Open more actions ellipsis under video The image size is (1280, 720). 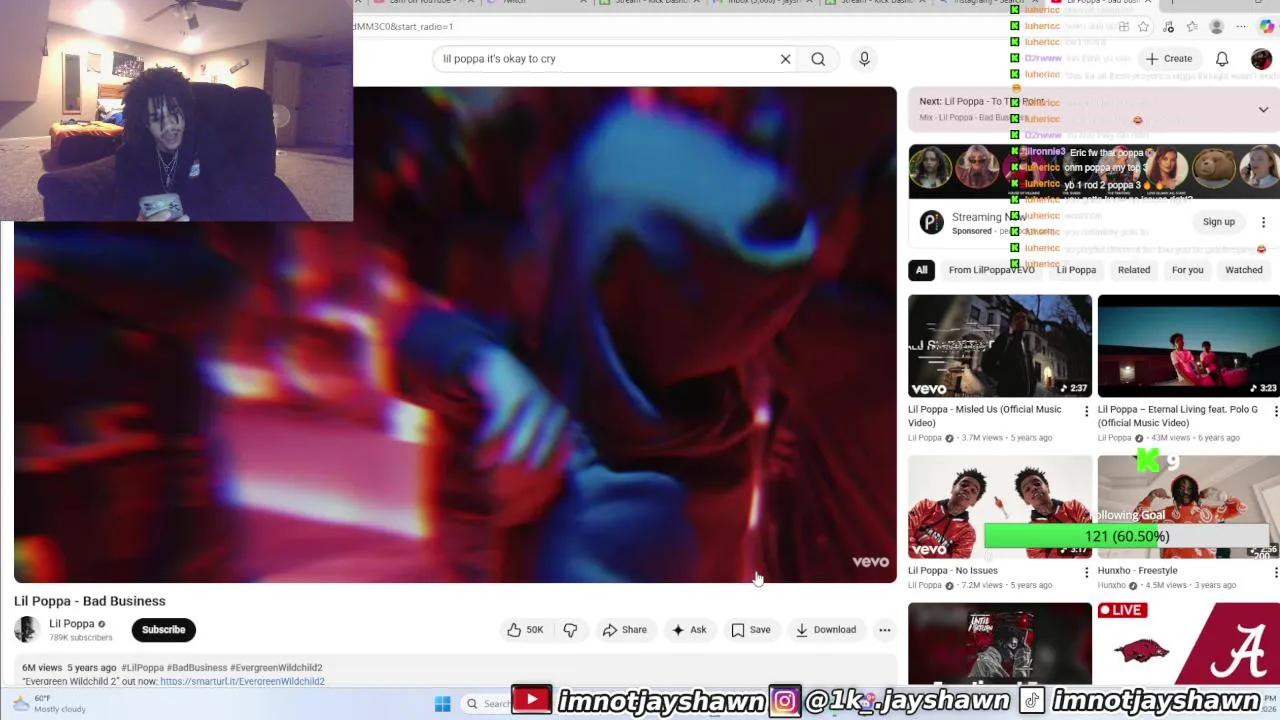pos(884,630)
